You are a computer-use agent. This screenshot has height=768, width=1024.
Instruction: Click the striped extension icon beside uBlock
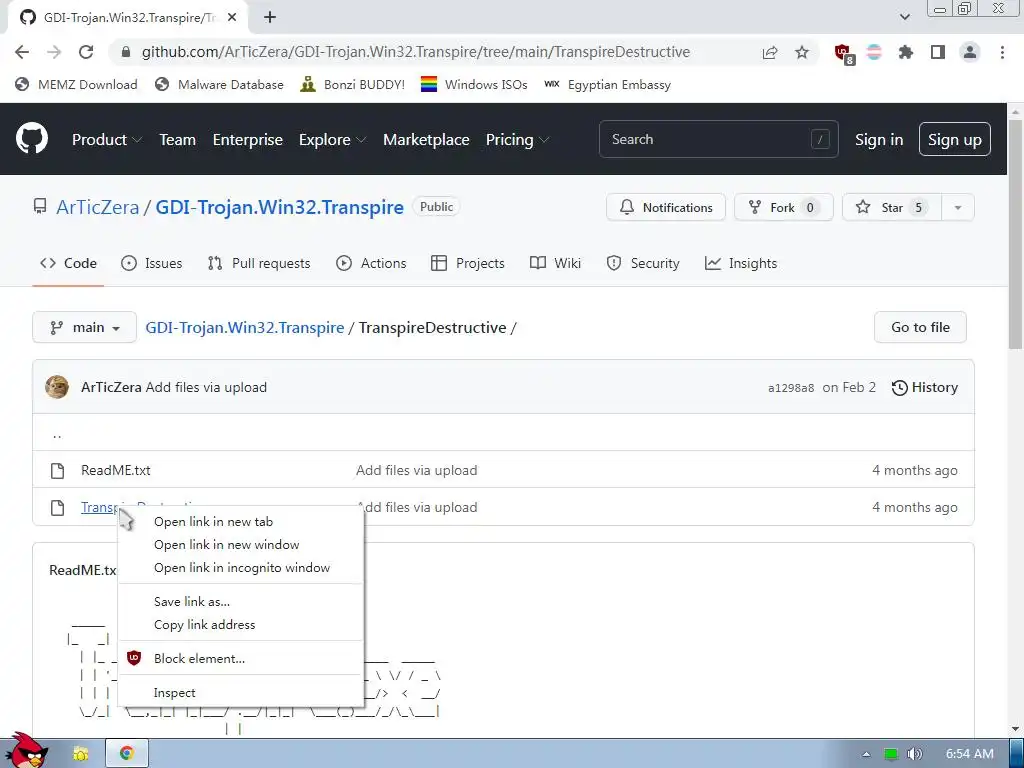[x=874, y=52]
